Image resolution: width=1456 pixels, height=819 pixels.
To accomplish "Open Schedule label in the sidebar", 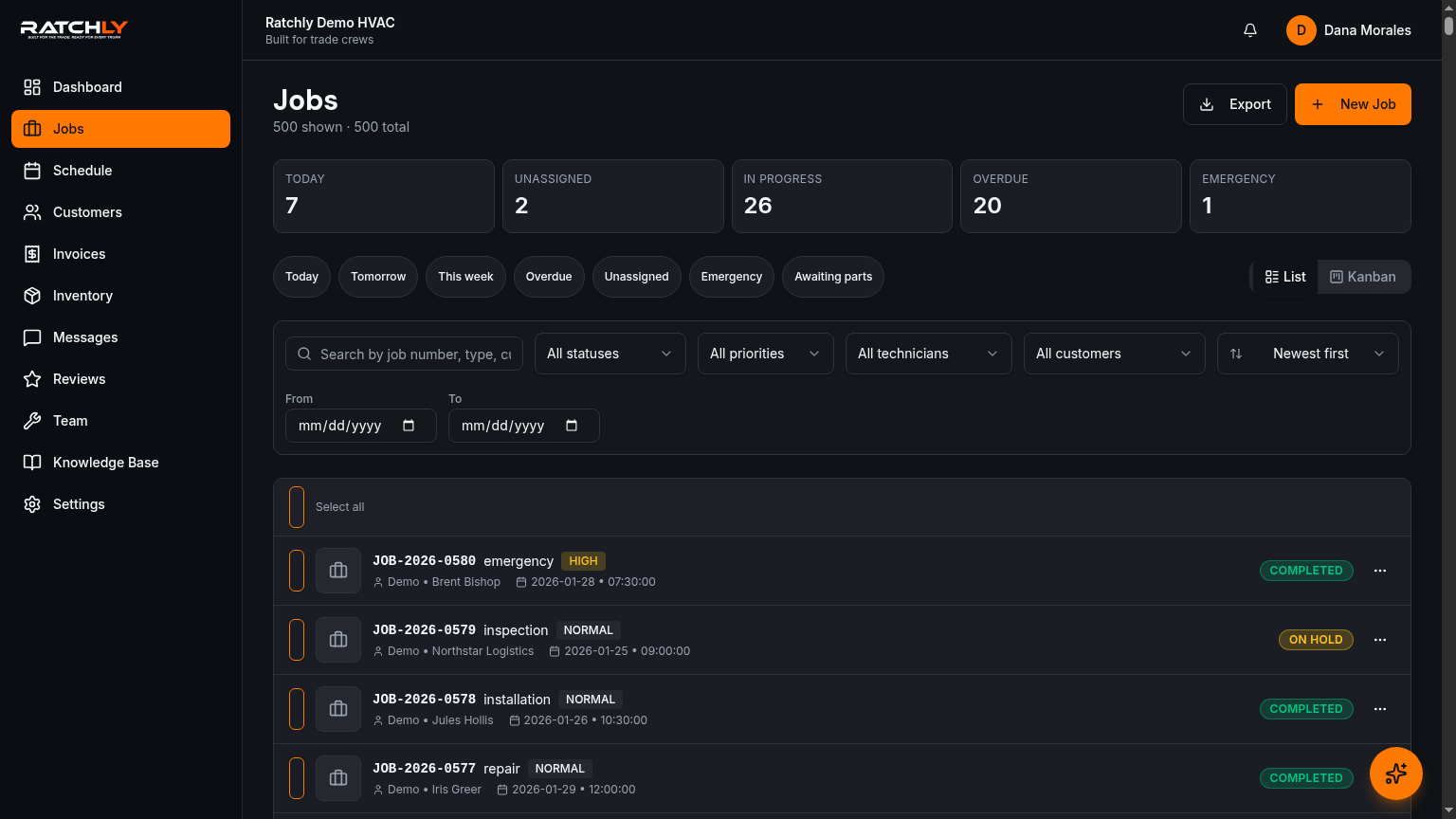I will (82, 171).
